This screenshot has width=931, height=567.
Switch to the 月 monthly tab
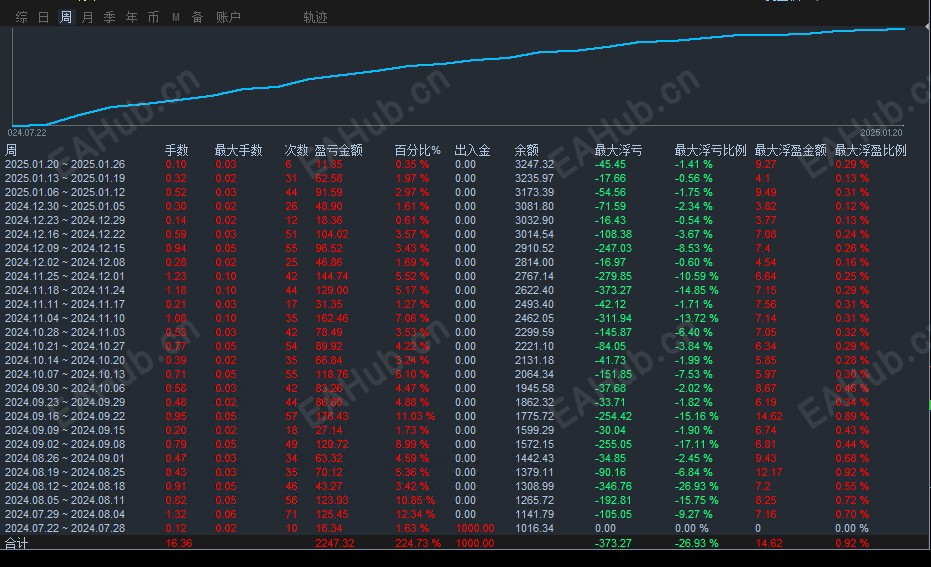(x=87, y=17)
